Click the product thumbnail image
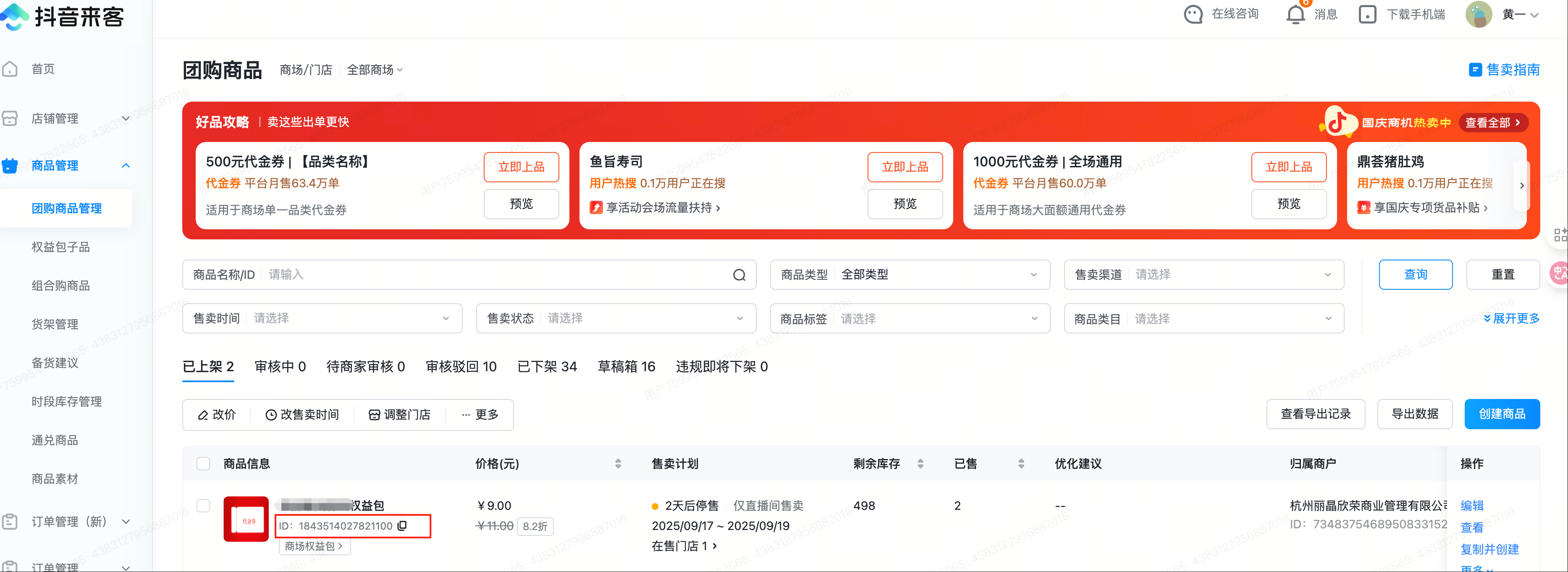This screenshot has width=1568, height=572. coord(246,519)
